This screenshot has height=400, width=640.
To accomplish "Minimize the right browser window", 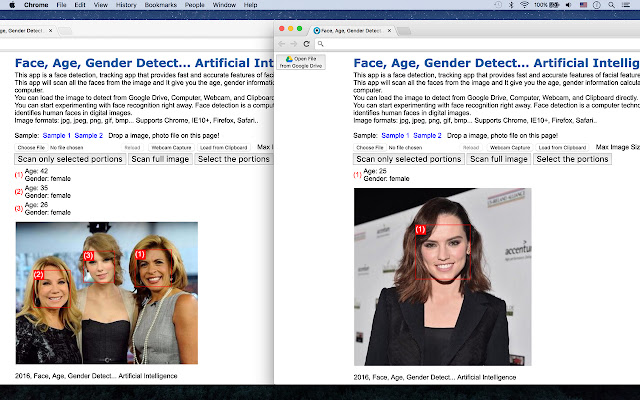I will point(291,29).
